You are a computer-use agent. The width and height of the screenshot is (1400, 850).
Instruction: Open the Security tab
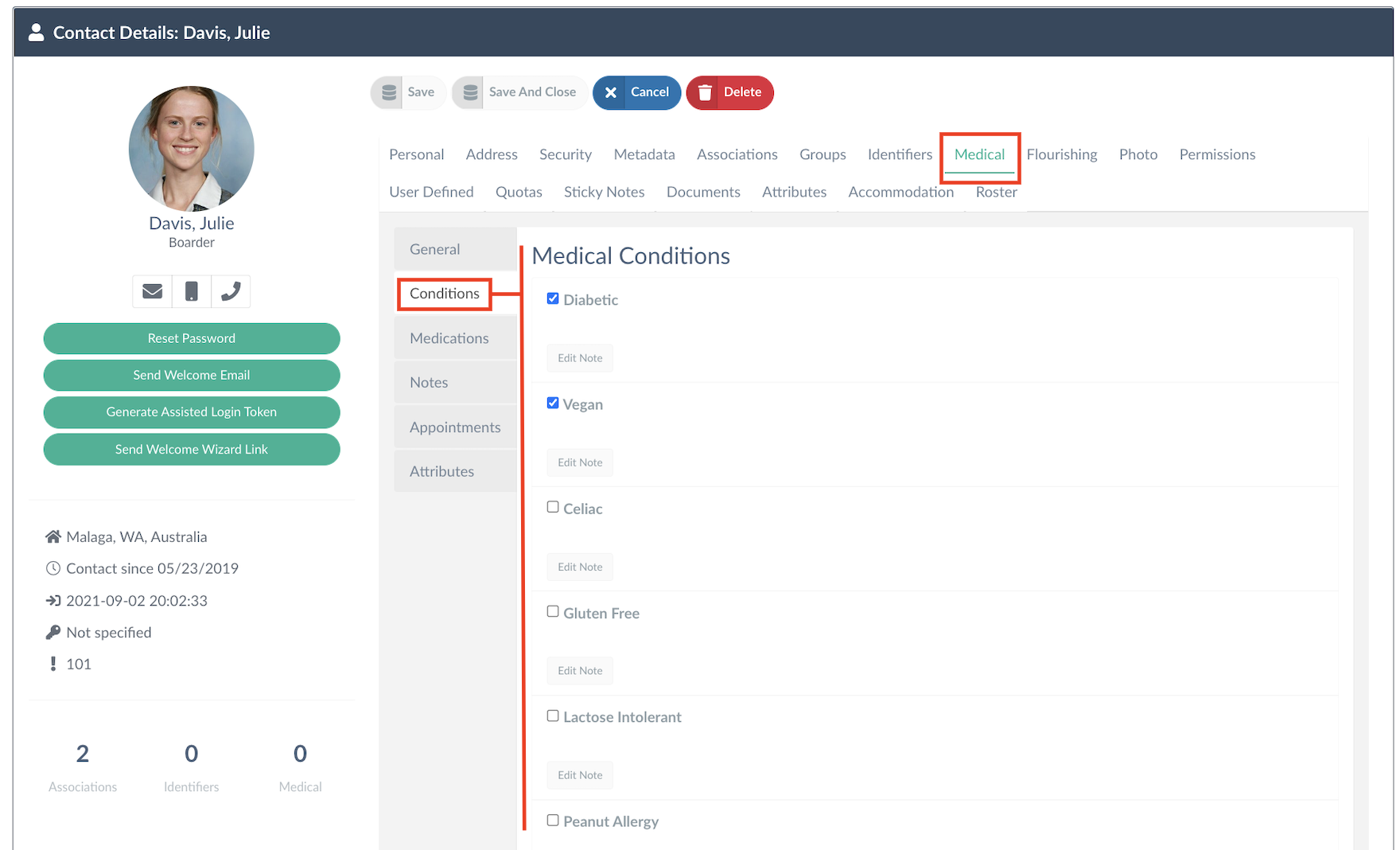point(566,154)
